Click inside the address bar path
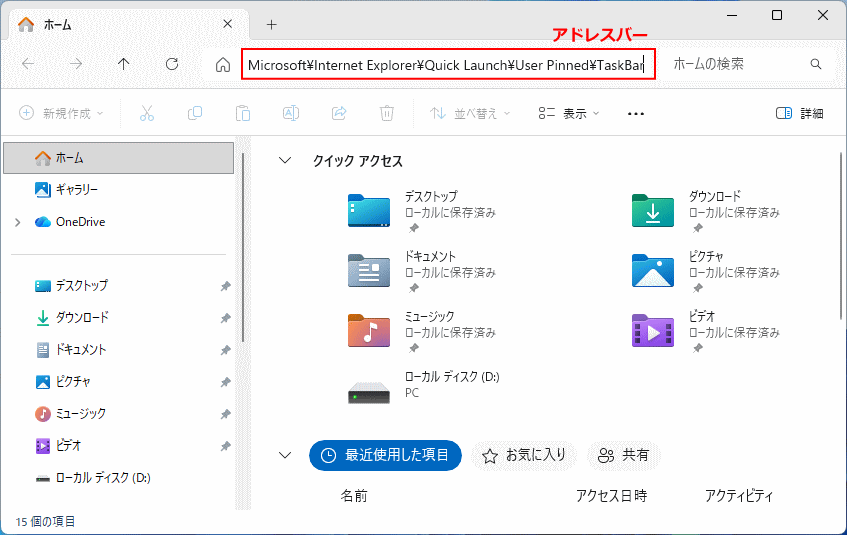 coord(448,65)
